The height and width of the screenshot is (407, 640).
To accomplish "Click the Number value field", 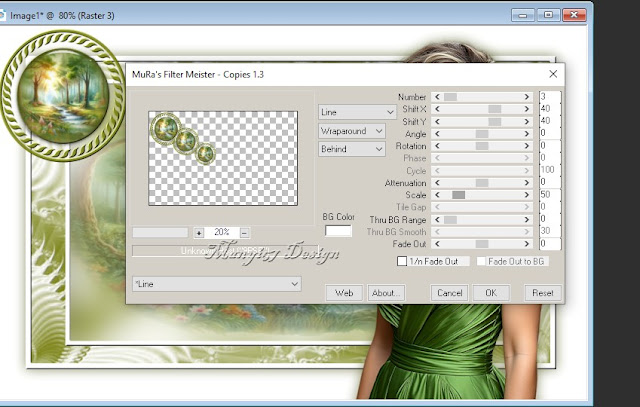I will [550, 97].
